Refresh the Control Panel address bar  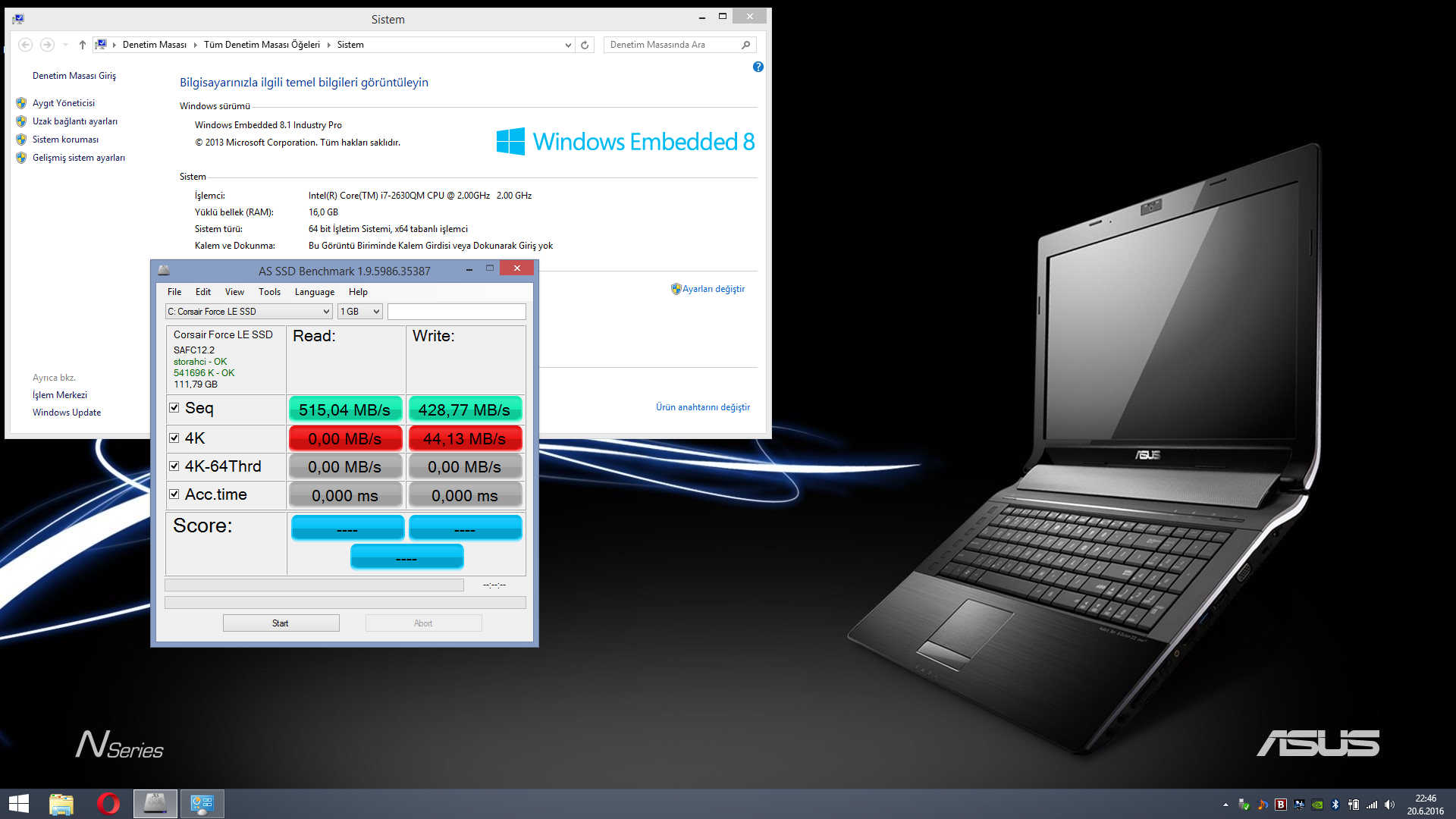585,45
